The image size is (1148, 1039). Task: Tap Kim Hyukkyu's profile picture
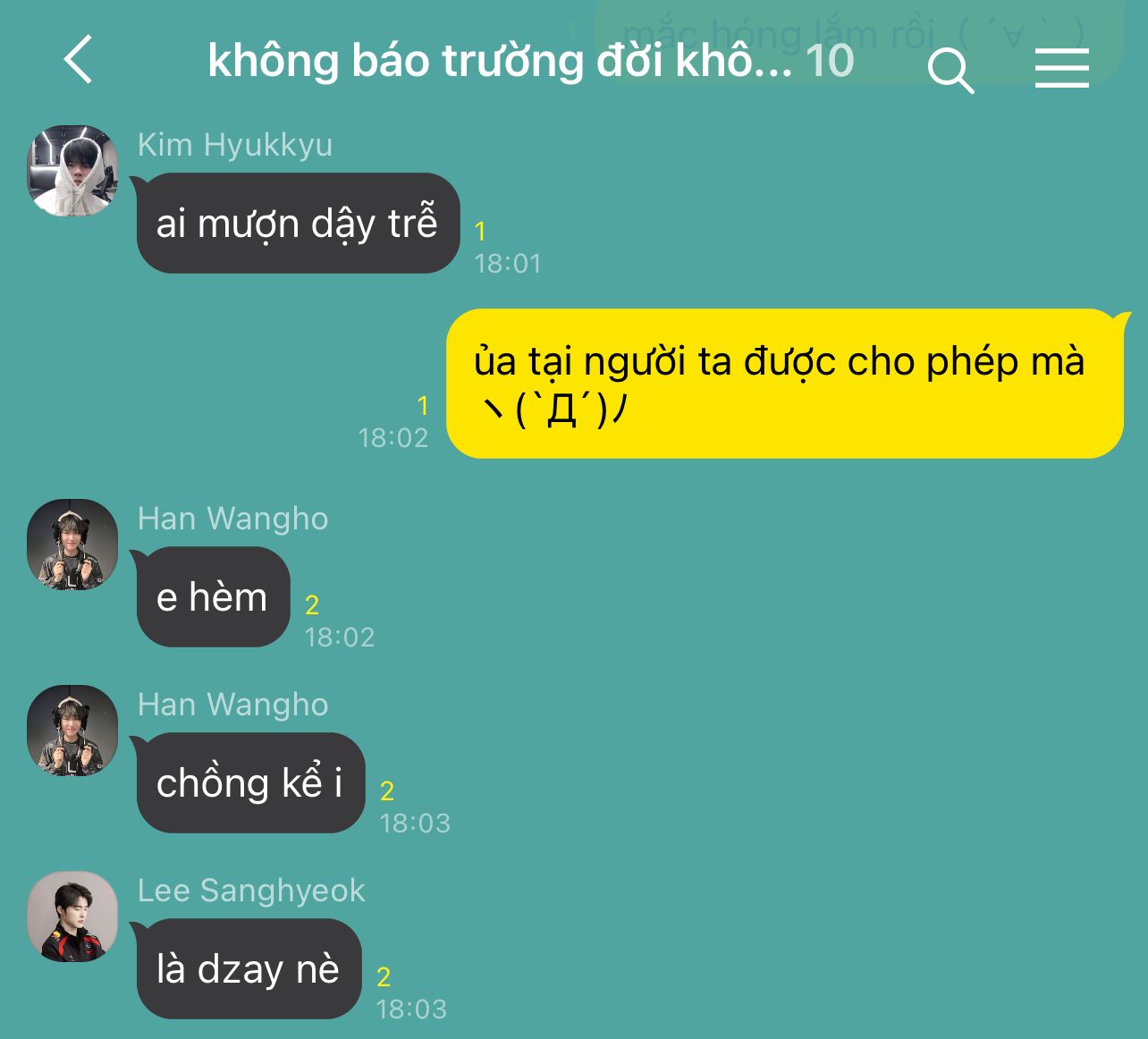(72, 171)
